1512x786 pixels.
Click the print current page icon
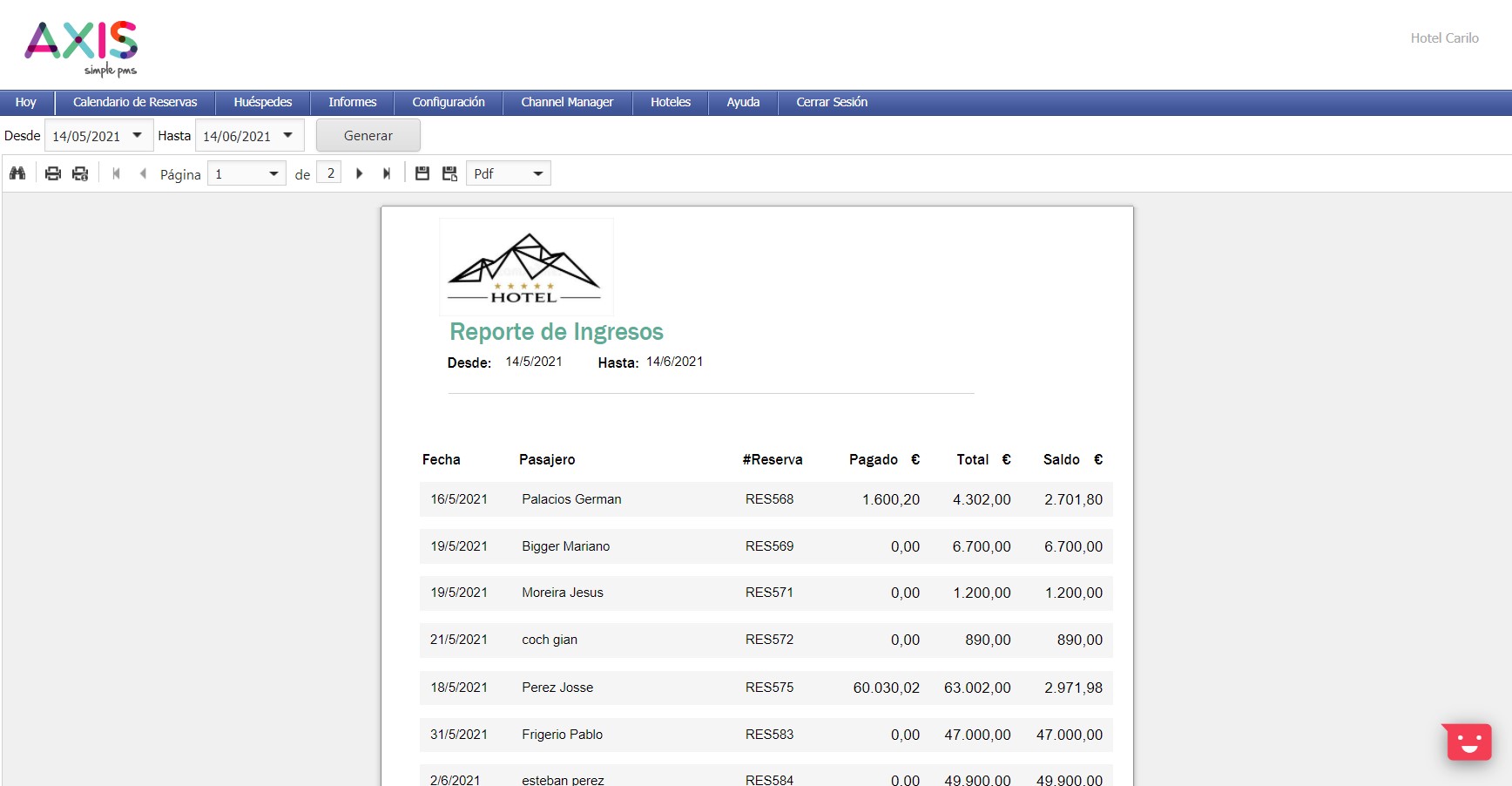click(80, 173)
